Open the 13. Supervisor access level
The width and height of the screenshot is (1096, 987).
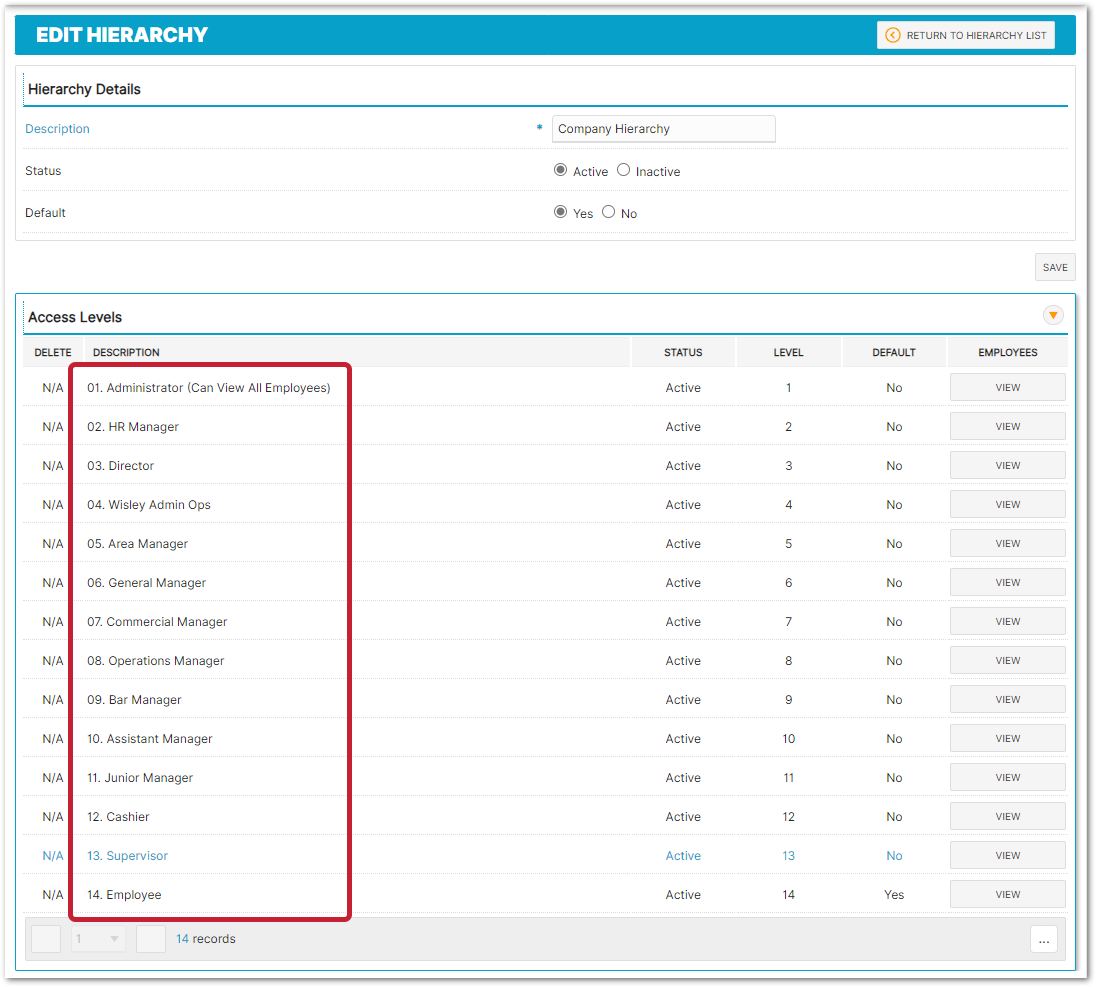pos(127,856)
